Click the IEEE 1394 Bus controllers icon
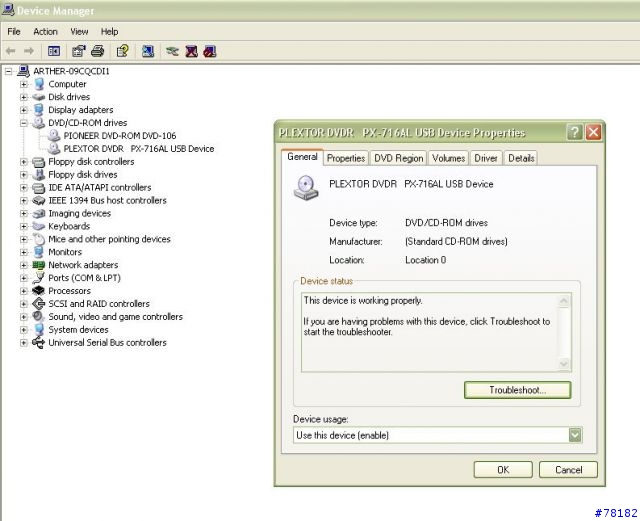640x521 pixels. (x=39, y=200)
